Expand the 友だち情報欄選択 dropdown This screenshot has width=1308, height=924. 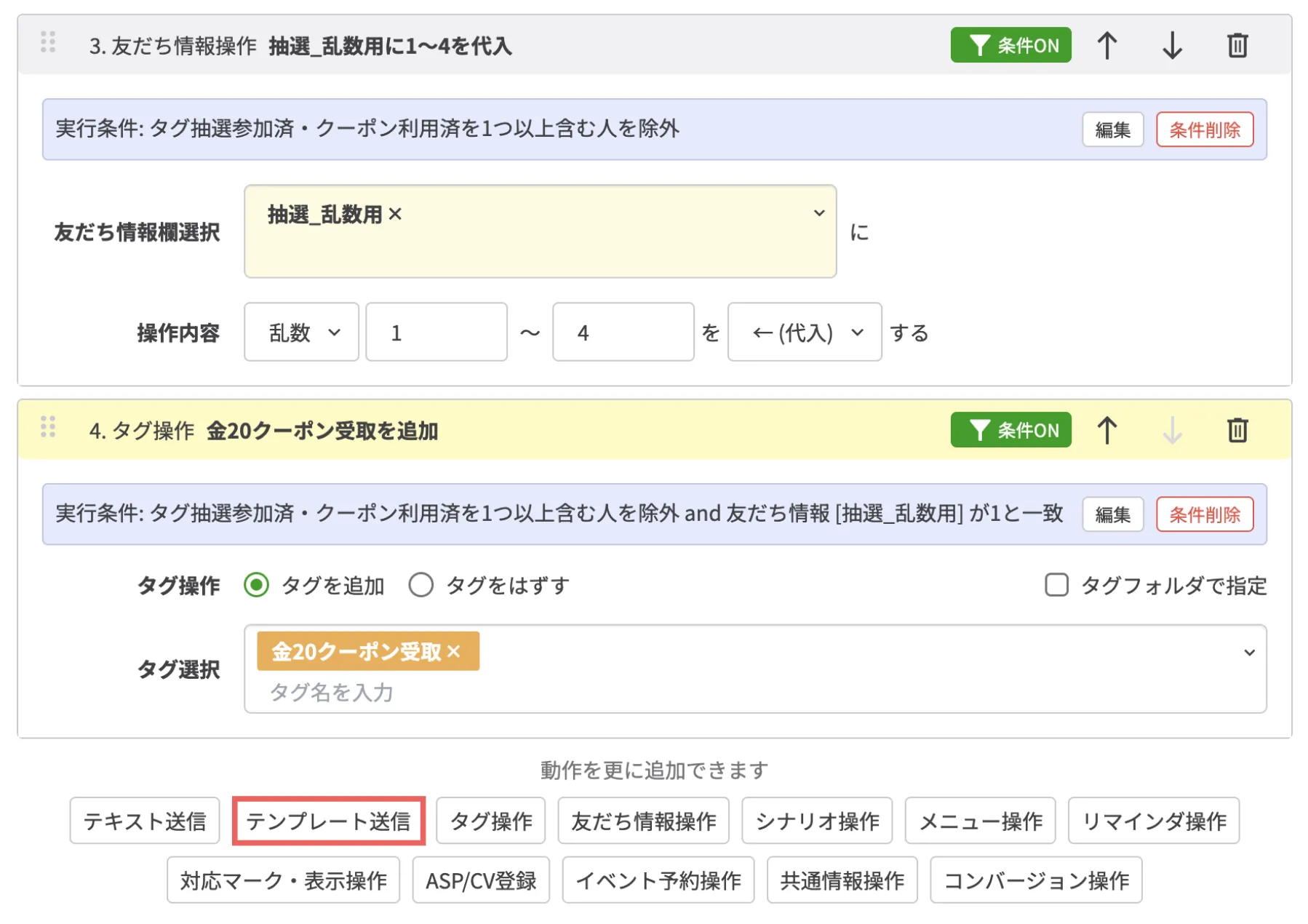point(819,213)
